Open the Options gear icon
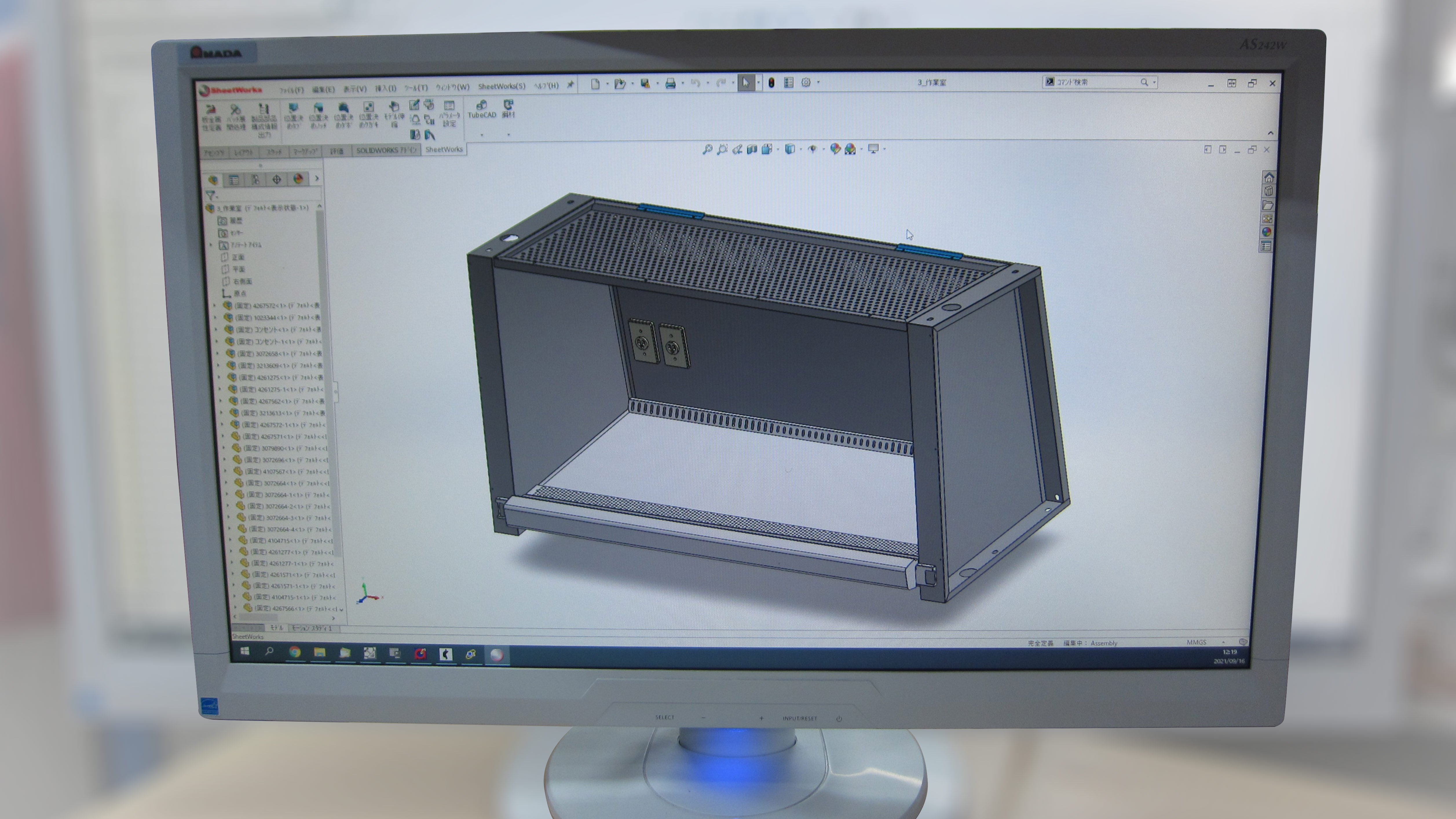The height and width of the screenshot is (819, 1456). 806,83
